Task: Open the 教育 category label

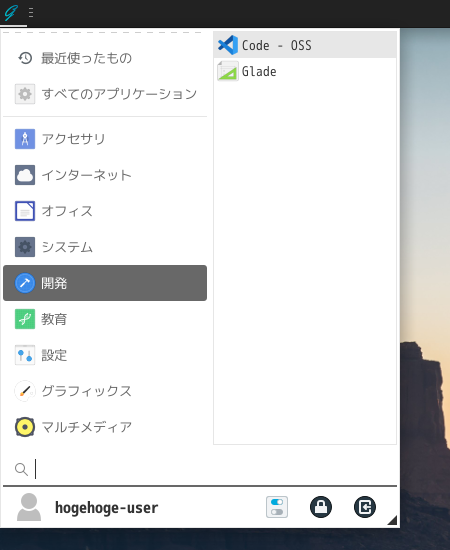Action: point(54,319)
